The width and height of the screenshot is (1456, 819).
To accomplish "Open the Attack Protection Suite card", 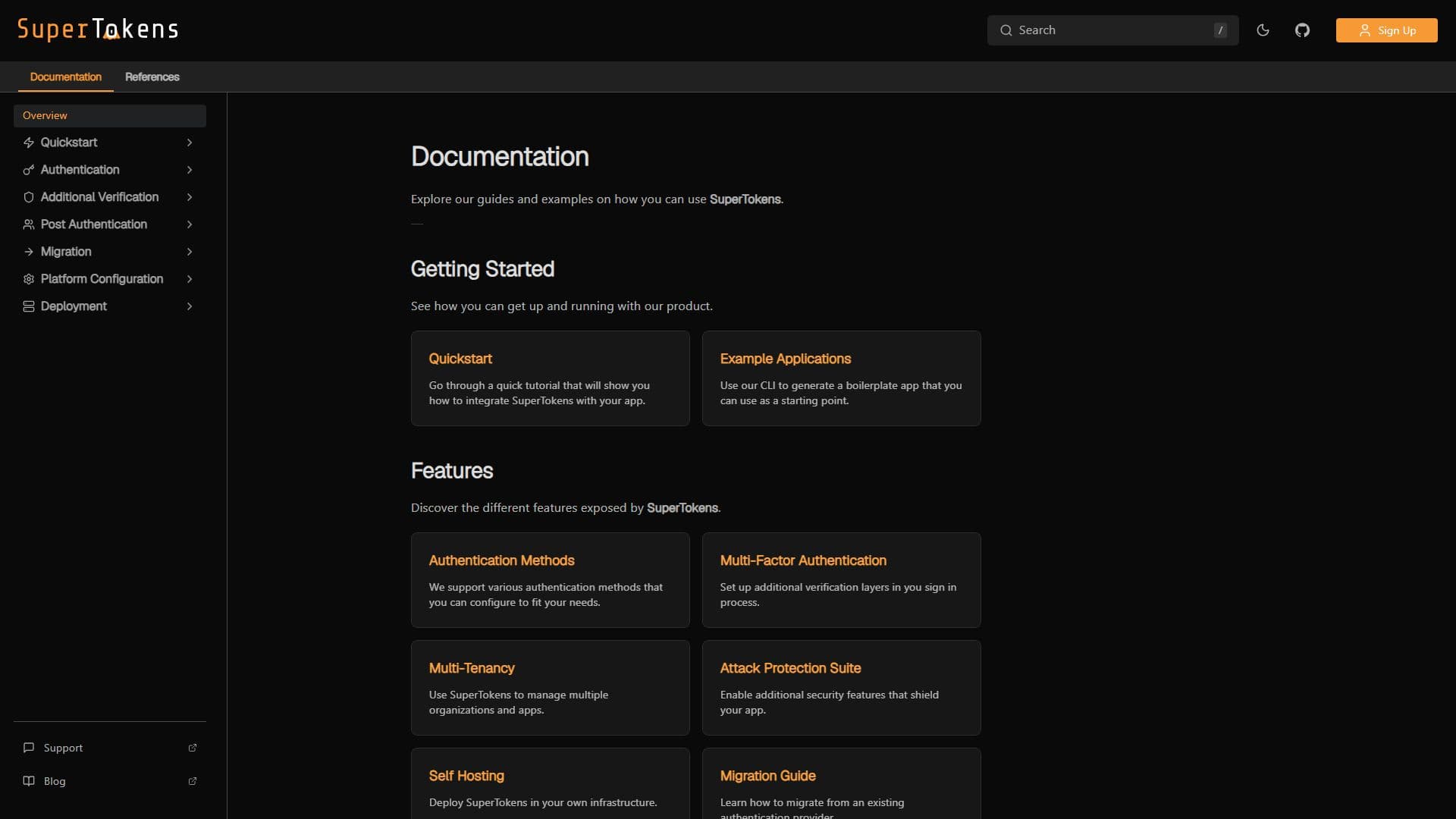I will [x=842, y=688].
